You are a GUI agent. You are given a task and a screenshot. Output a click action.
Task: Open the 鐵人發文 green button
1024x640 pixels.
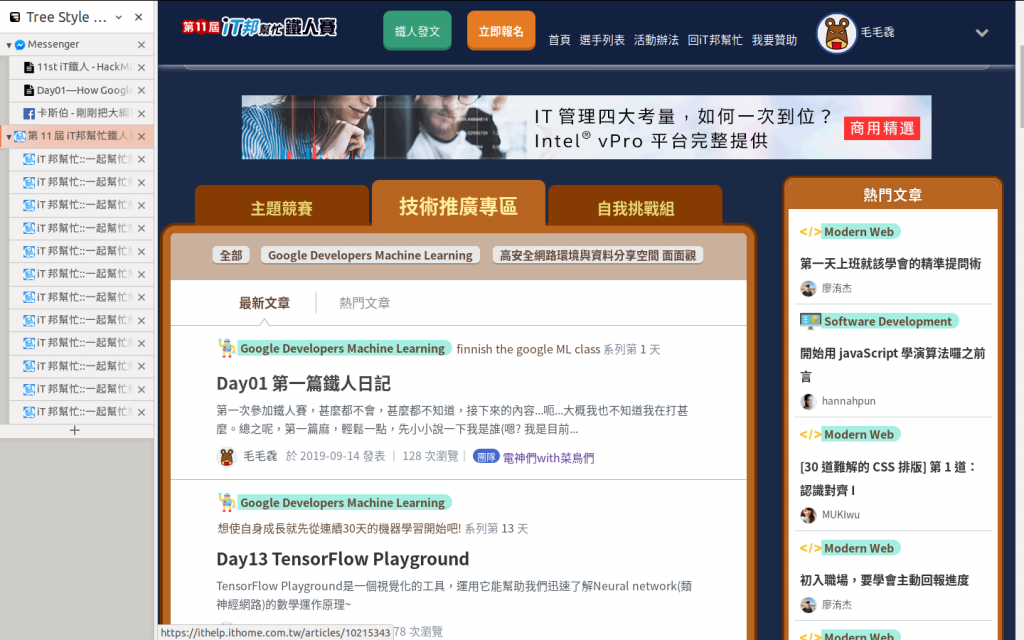point(417,31)
